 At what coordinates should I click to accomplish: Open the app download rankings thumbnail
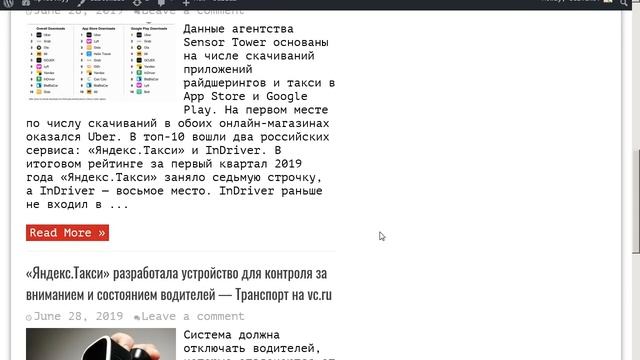[101, 61]
